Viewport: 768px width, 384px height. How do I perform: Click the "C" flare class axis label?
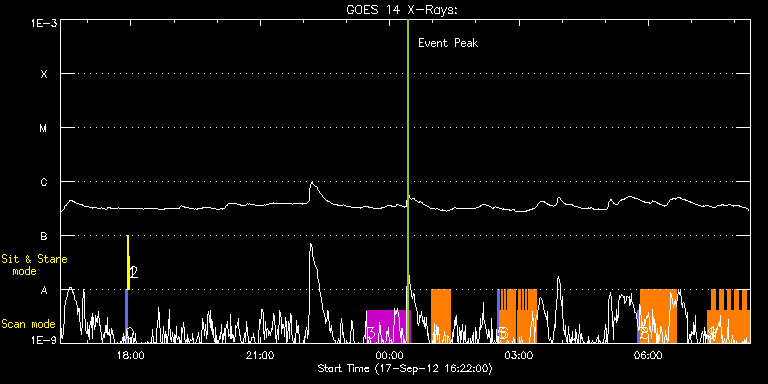(44, 182)
